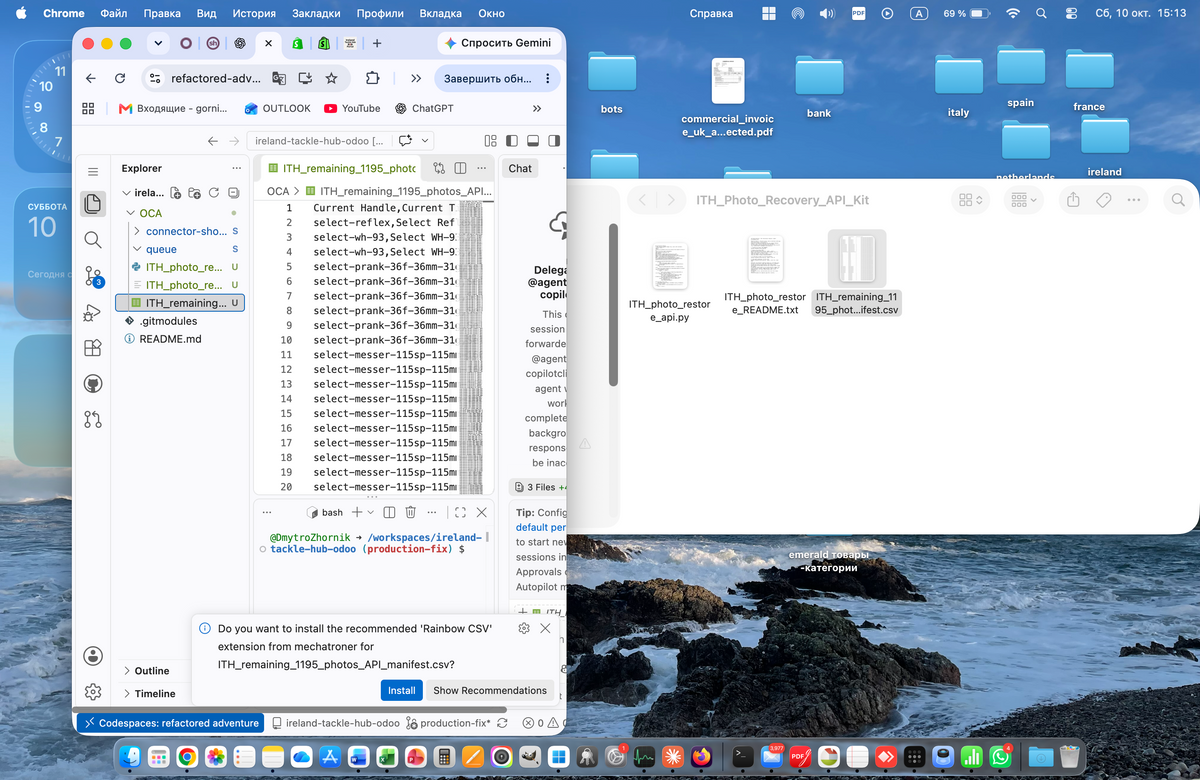Viewport: 1200px width, 780px height.
Task: Open the new terminal launch profile dropdown
Action: coord(371,512)
